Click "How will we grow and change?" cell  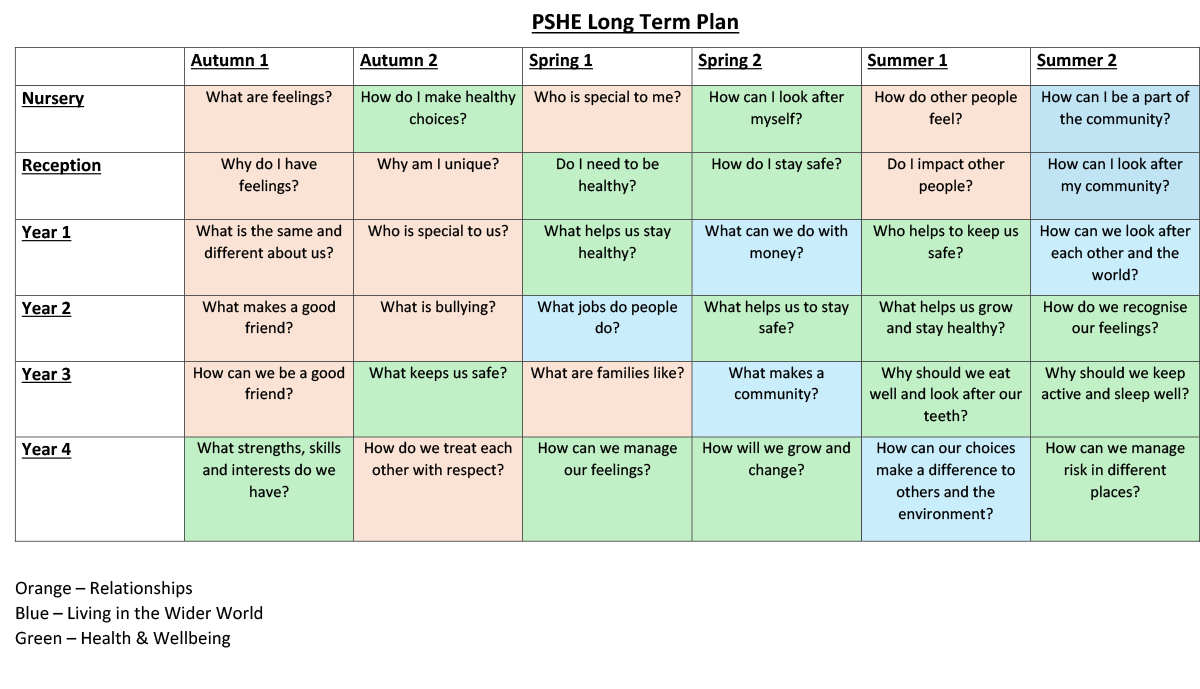(776, 489)
